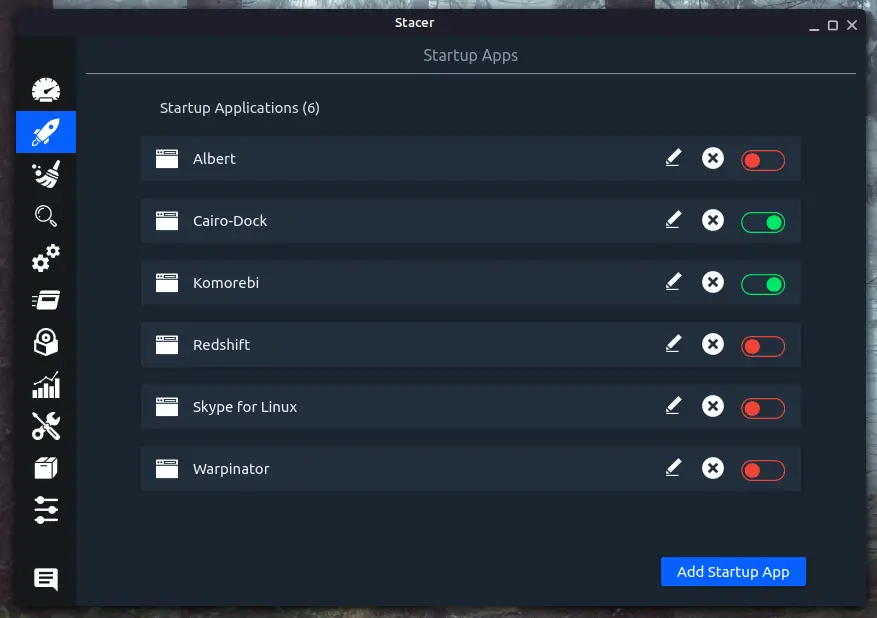The width and height of the screenshot is (877, 618).
Task: Open the Uninstaller disc box icon
Action: click(46, 342)
